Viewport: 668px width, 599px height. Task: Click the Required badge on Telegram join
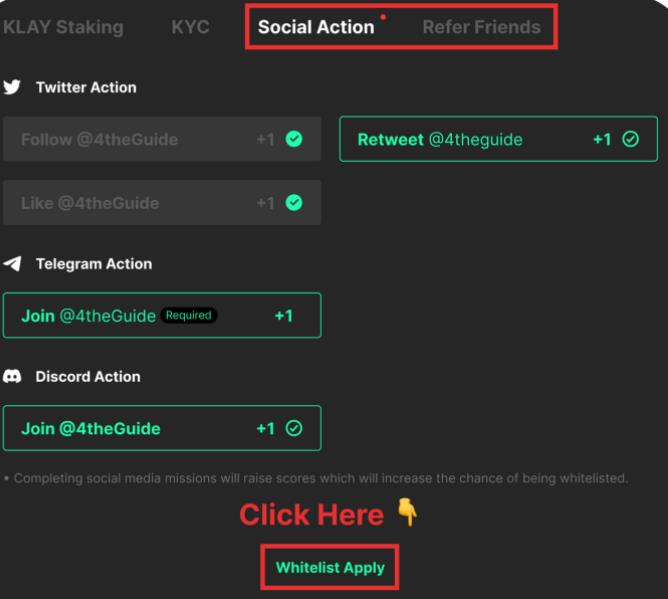point(189,316)
